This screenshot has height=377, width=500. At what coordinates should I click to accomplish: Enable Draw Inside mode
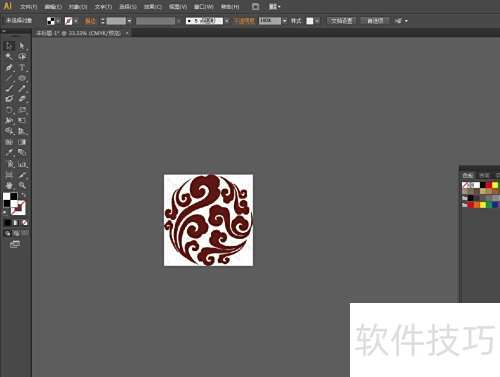(25, 233)
